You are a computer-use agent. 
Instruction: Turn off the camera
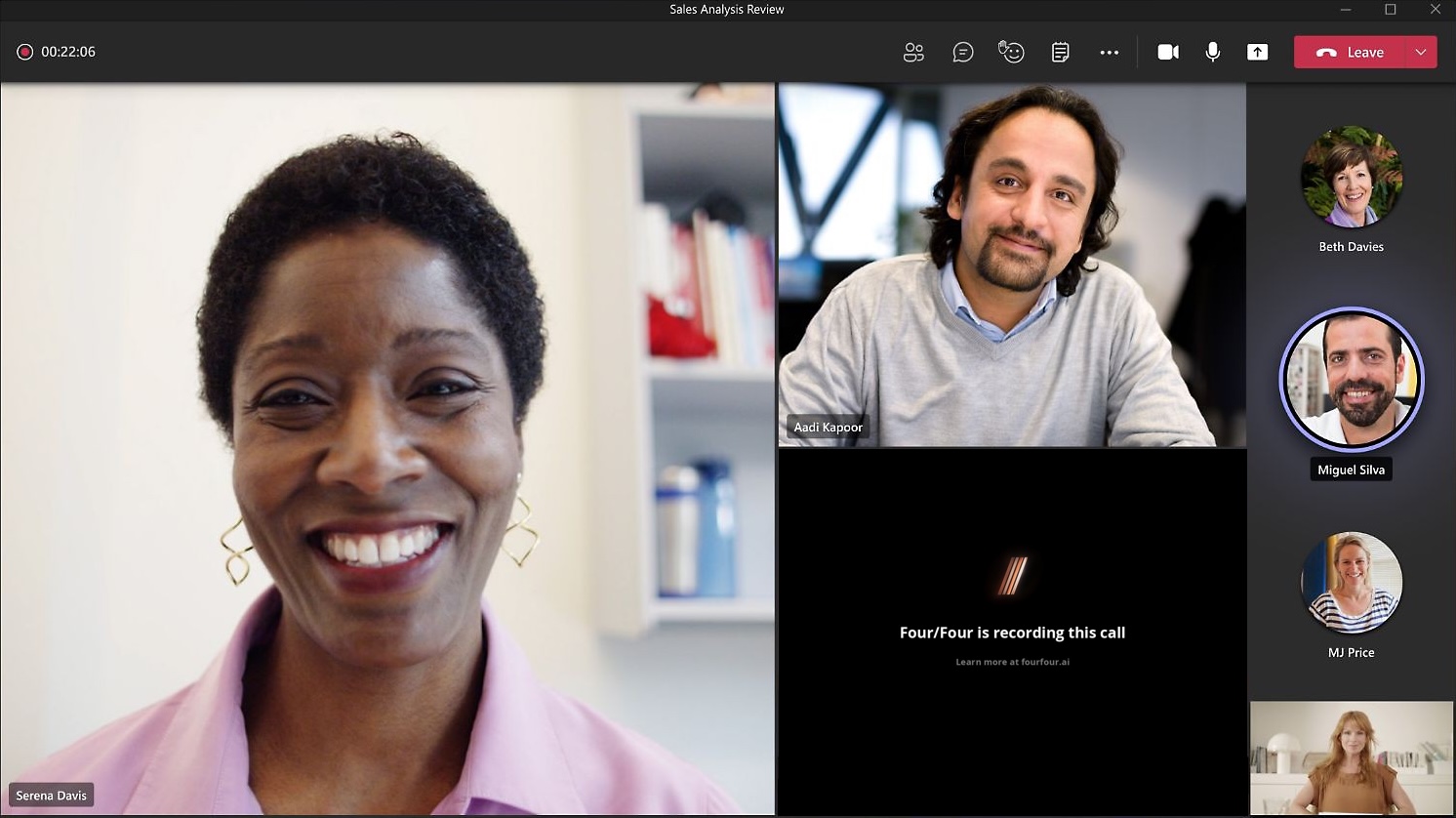coord(1167,53)
